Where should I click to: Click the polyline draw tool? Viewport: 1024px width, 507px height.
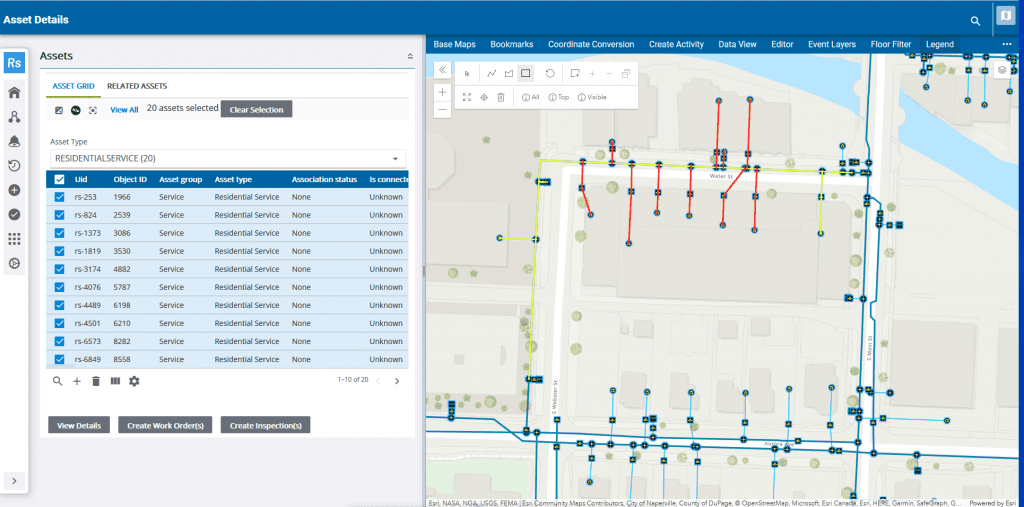point(492,73)
